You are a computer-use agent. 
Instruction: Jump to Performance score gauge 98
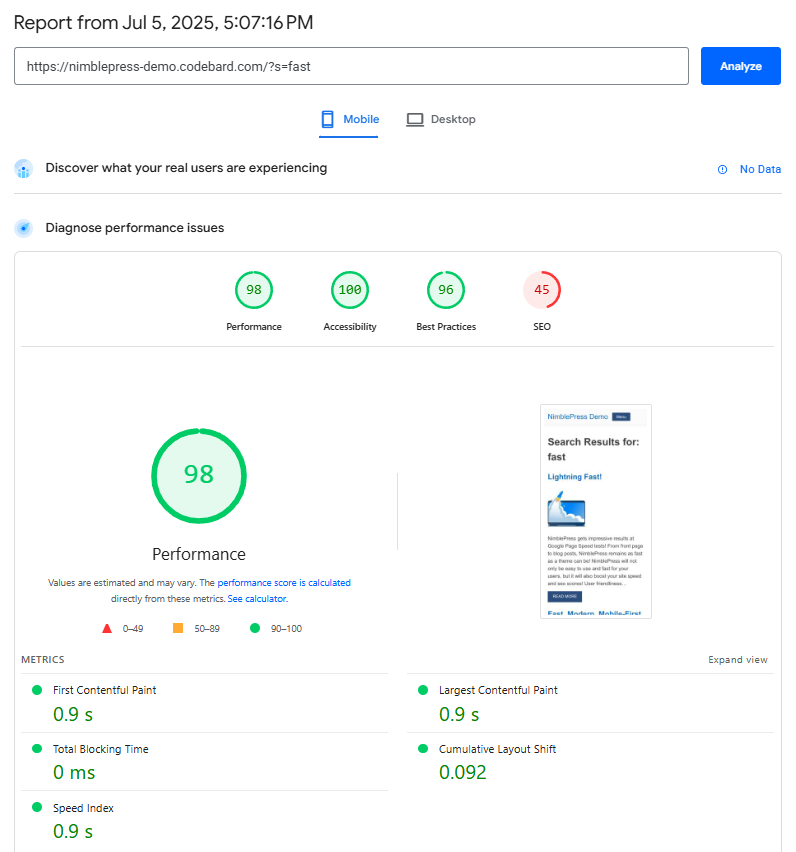(x=254, y=290)
